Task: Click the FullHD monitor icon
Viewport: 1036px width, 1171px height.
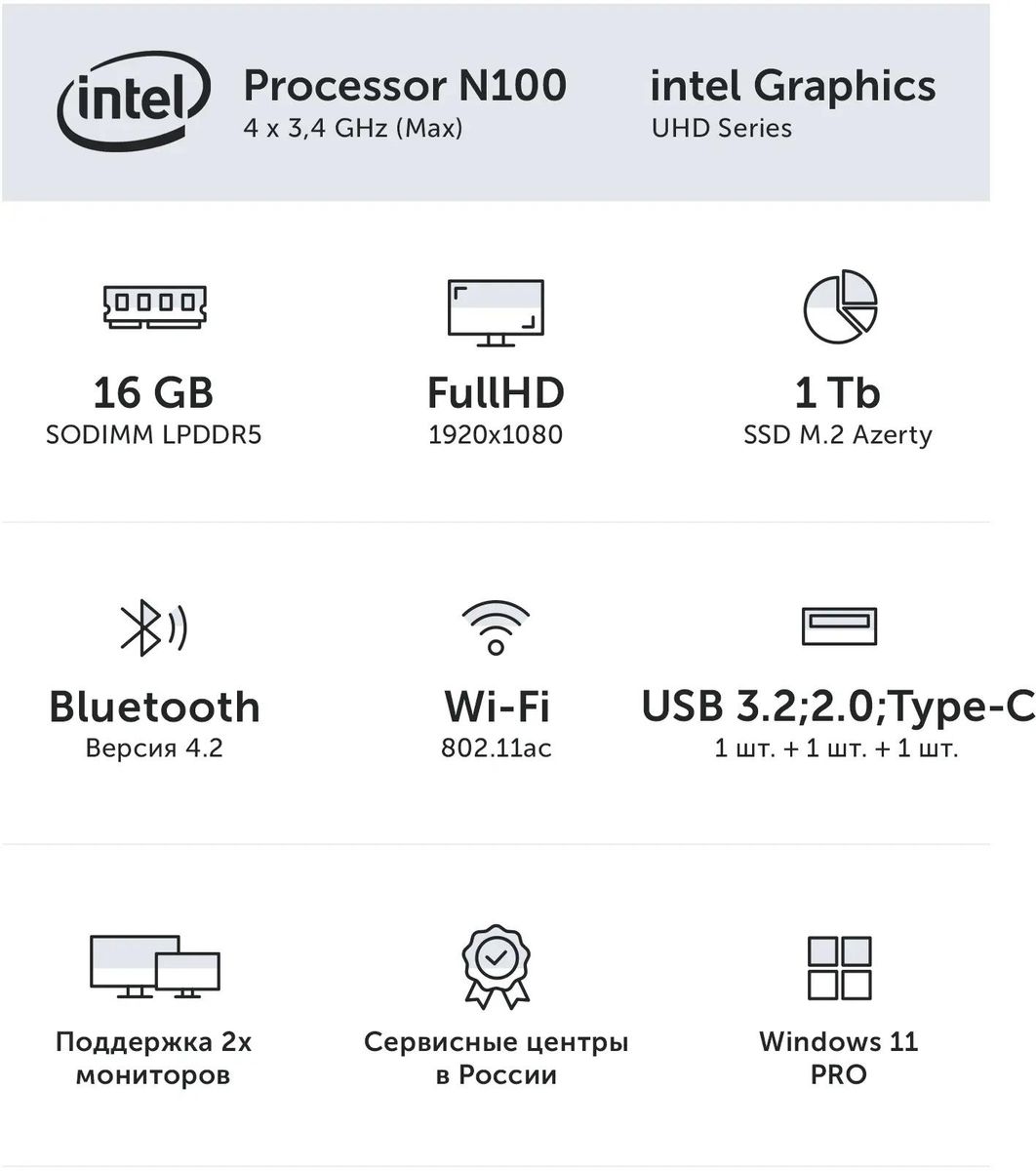Action: pyautogui.click(x=496, y=312)
